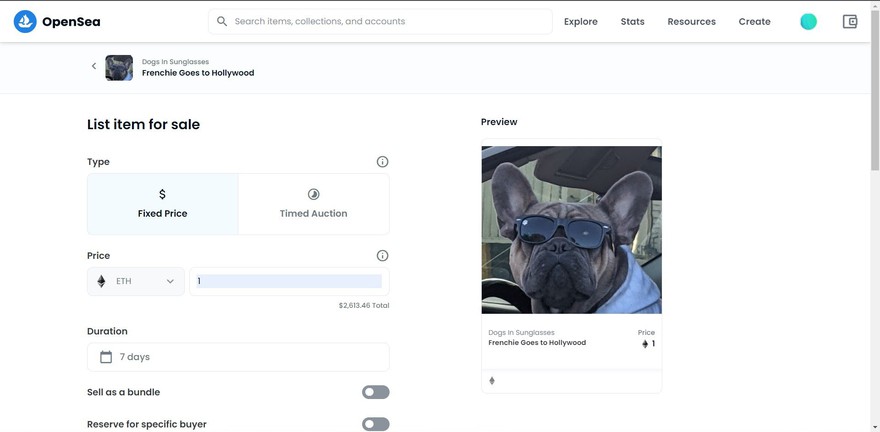Open the Dogs in Sunglasses collection link
Screen dimensions: 880x432
tap(175, 62)
